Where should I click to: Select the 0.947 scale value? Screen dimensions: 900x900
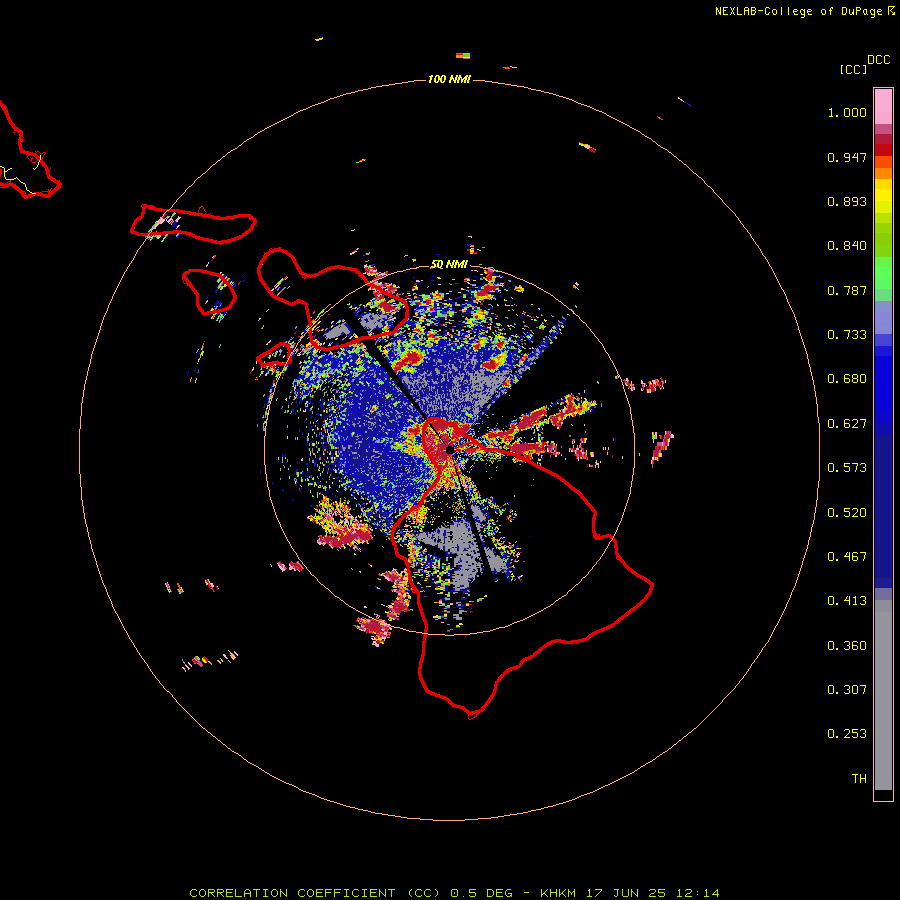click(x=847, y=157)
